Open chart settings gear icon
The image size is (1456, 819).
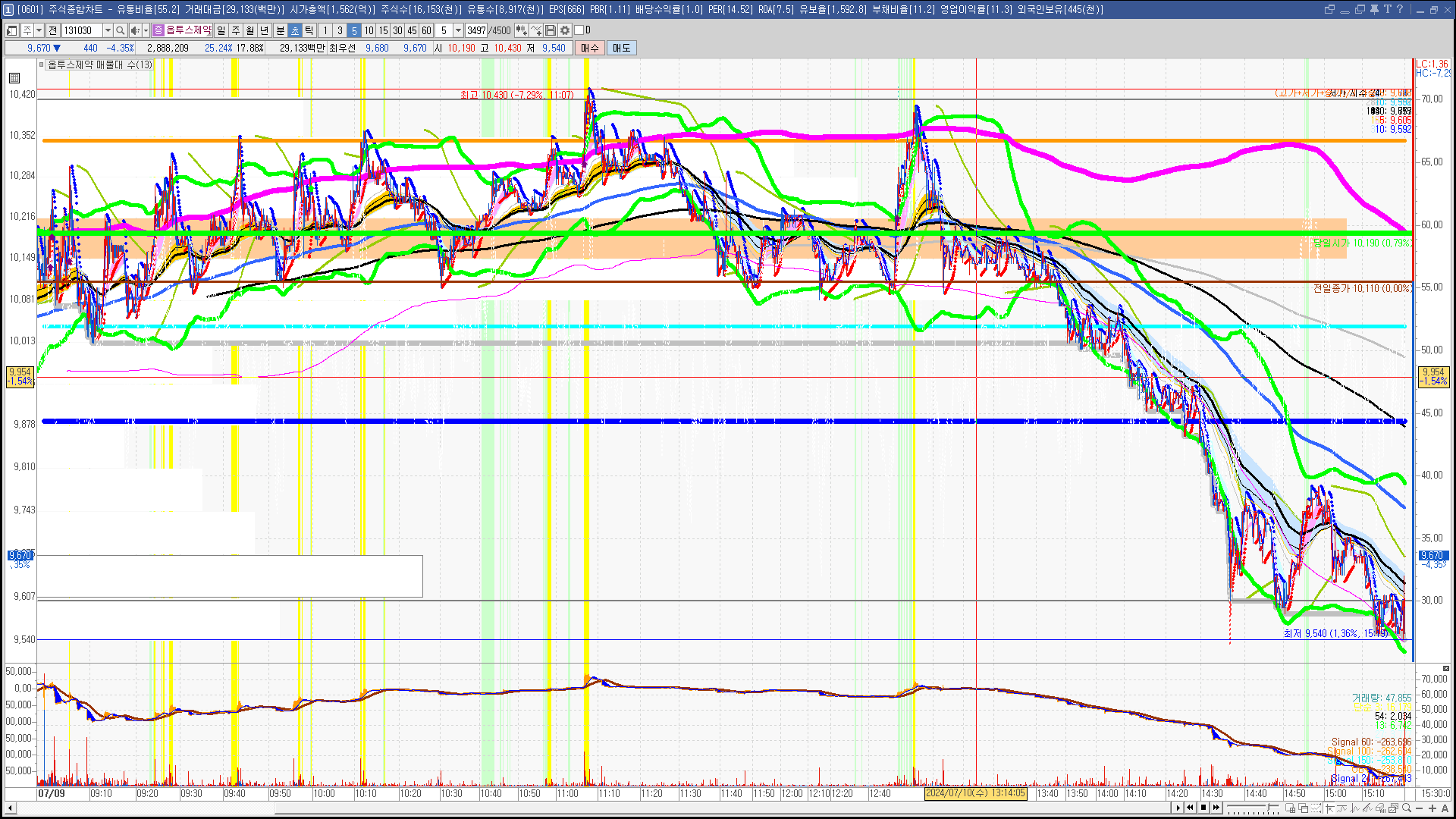tap(565, 30)
